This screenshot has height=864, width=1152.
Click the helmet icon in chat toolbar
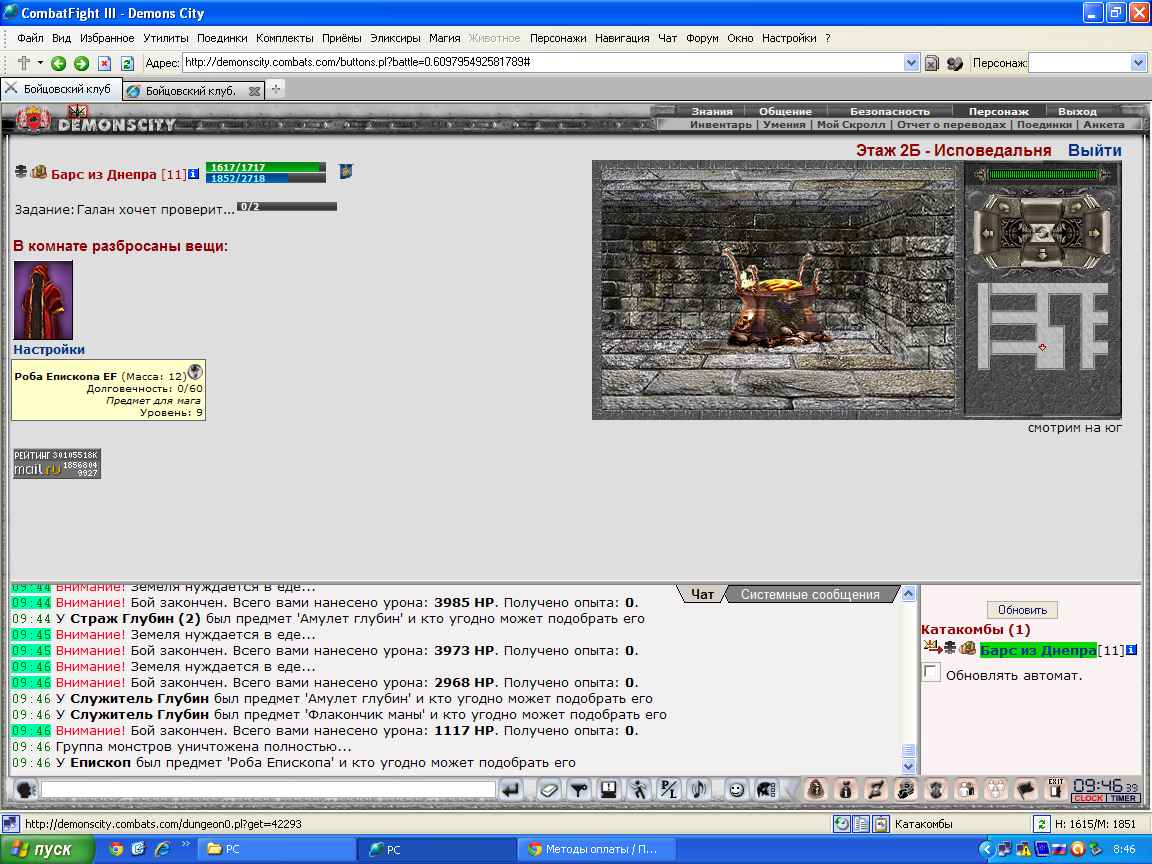(766, 790)
